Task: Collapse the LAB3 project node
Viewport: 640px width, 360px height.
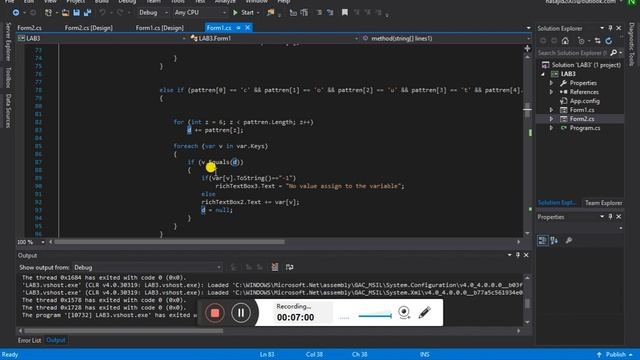Action: click(x=543, y=74)
